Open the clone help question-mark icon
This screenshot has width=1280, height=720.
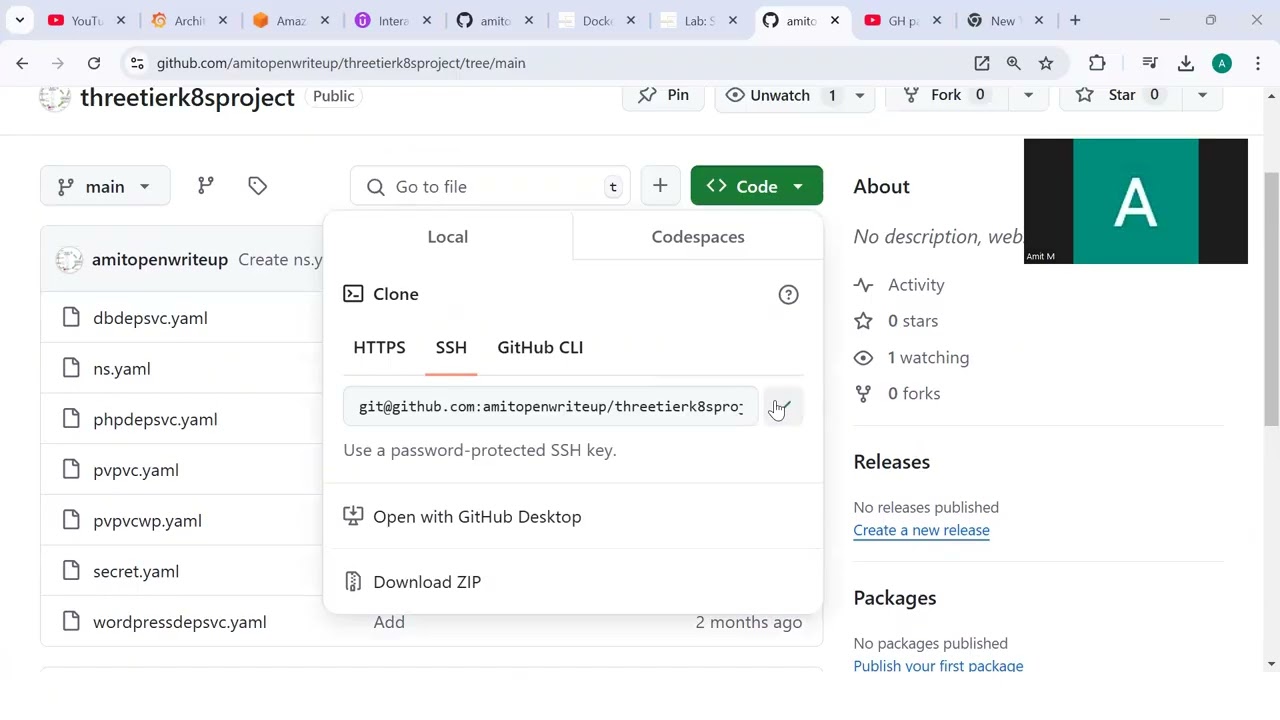(x=788, y=294)
